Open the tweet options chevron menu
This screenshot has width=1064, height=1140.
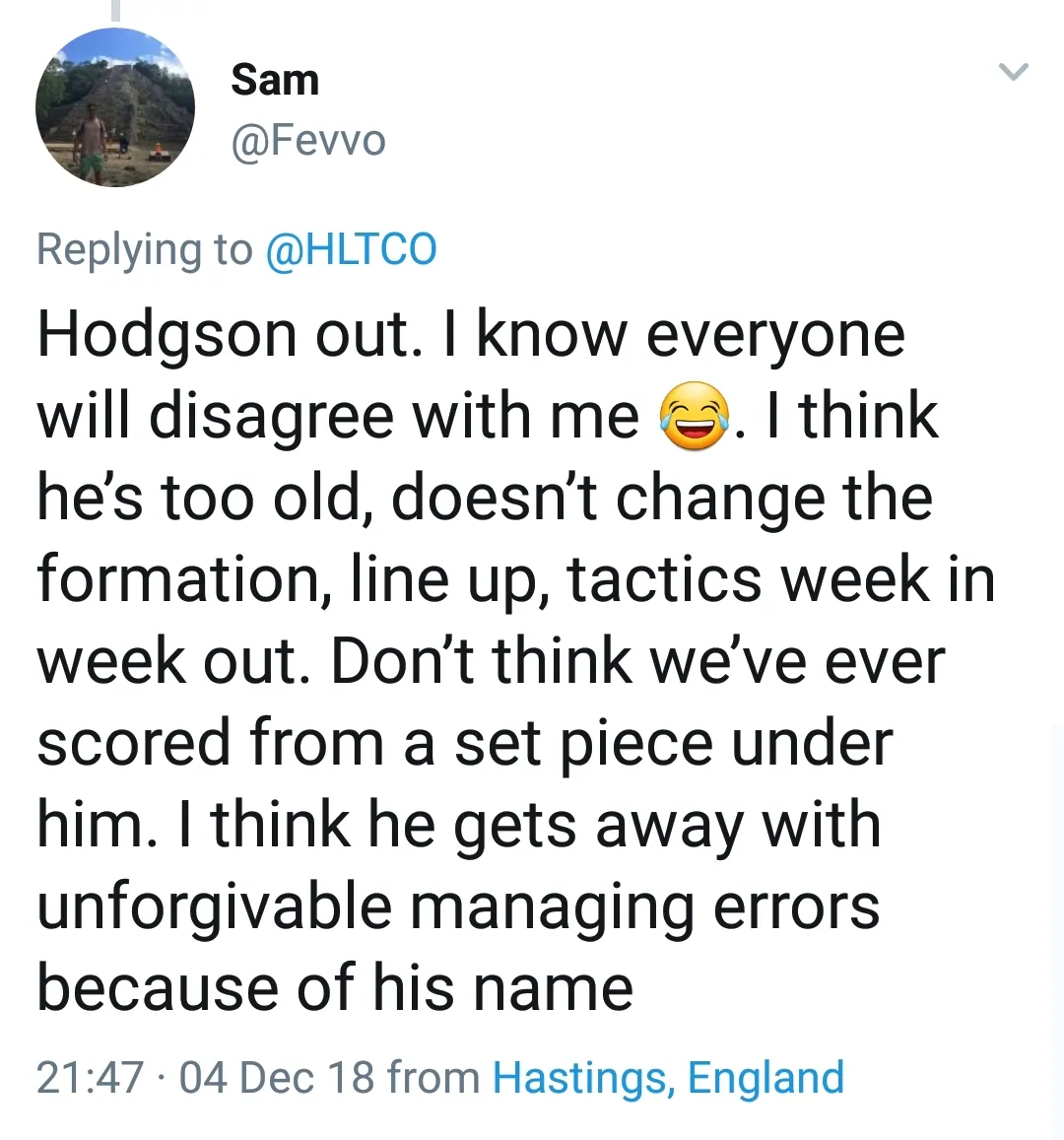coord(1013,72)
